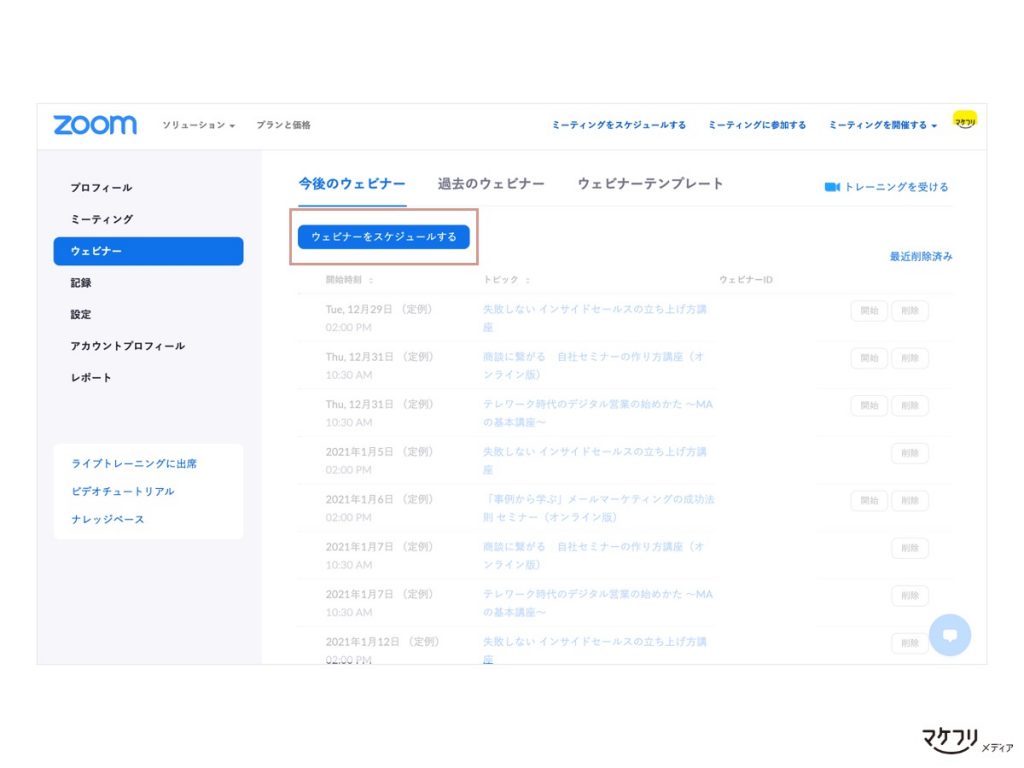Open 記録 in the sidebar
1024x768 pixels.
[81, 283]
